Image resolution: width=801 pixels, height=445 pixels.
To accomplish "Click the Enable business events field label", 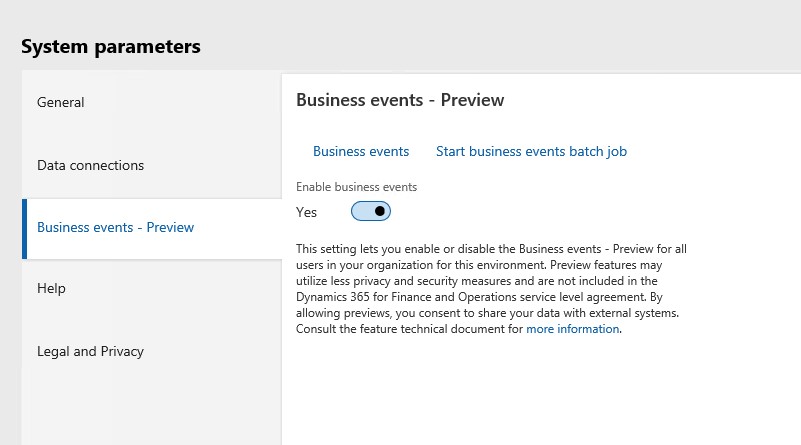I will (x=357, y=187).
